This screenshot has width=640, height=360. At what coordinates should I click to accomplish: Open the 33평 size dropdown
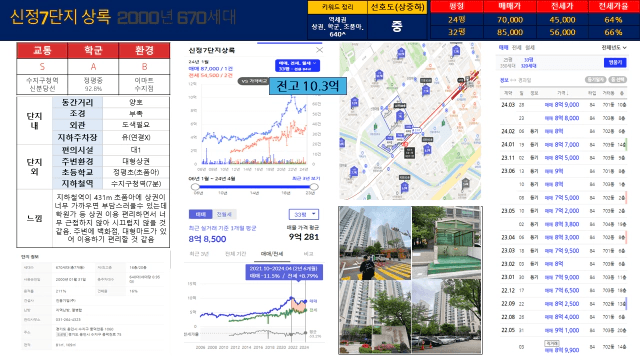[x=304, y=214]
